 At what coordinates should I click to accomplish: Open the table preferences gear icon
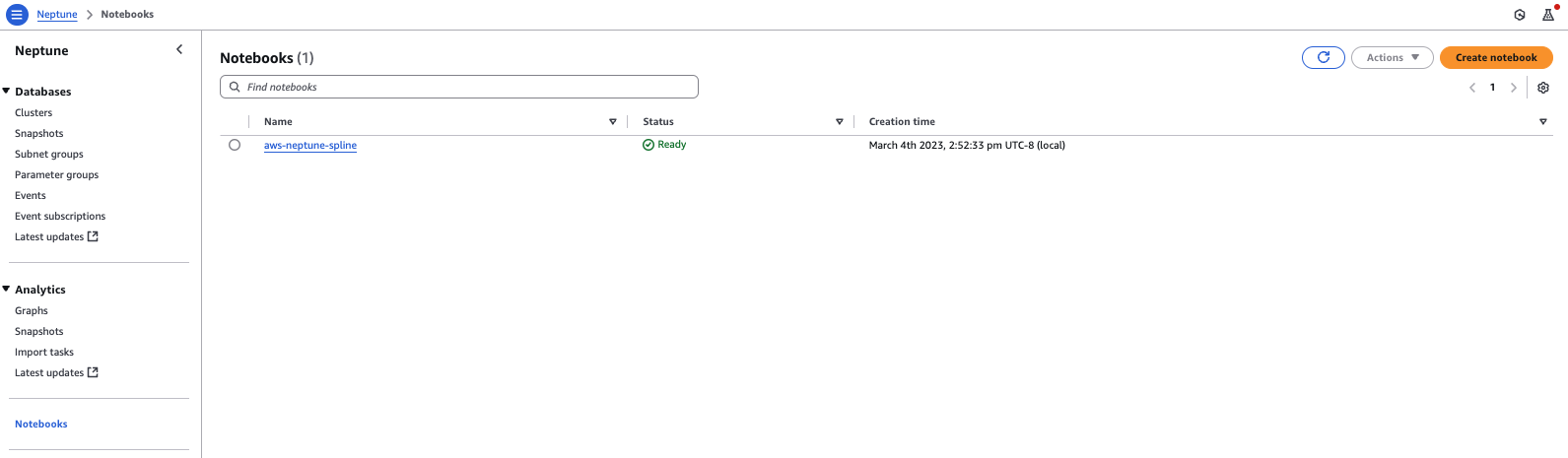[1543, 88]
